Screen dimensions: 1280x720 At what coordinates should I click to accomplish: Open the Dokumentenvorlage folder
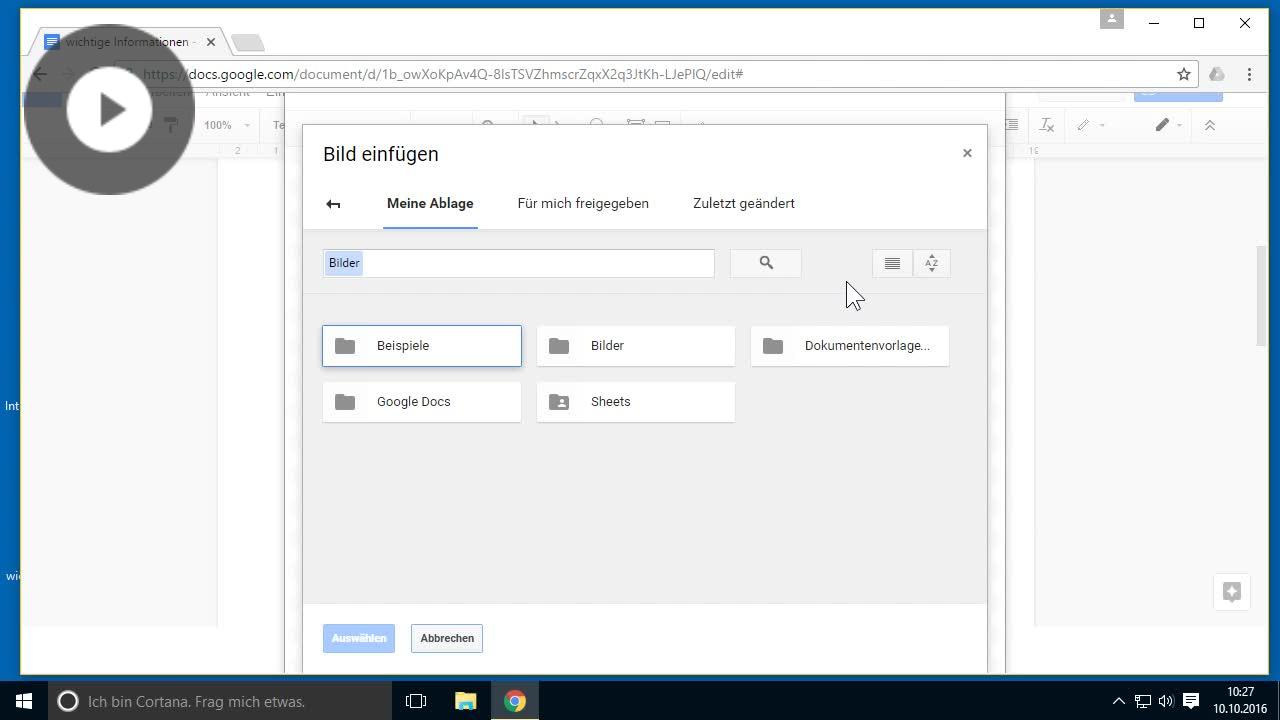coord(849,345)
